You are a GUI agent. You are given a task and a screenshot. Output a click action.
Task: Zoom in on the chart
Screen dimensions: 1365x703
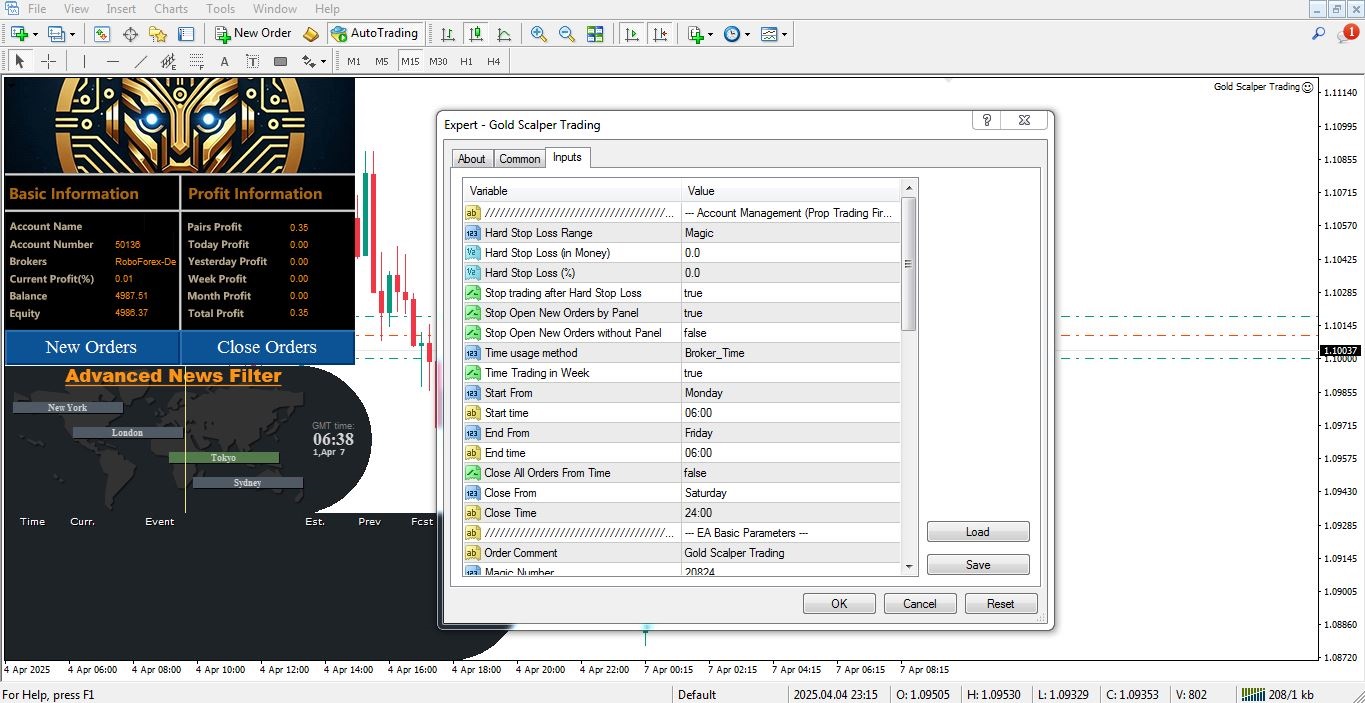[x=538, y=33]
